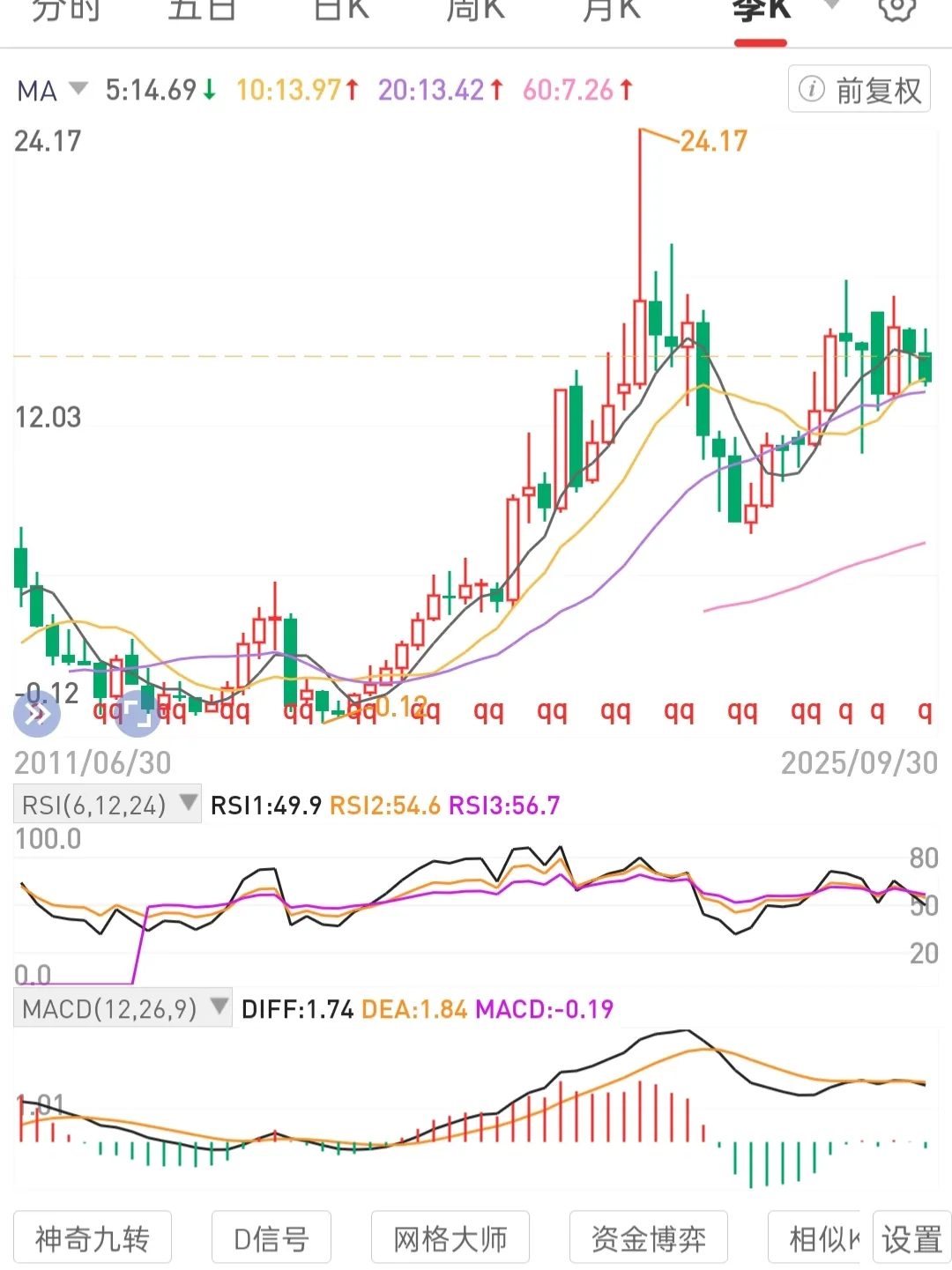
Task: Tap the 资金博弈 button
Action: point(649,1238)
